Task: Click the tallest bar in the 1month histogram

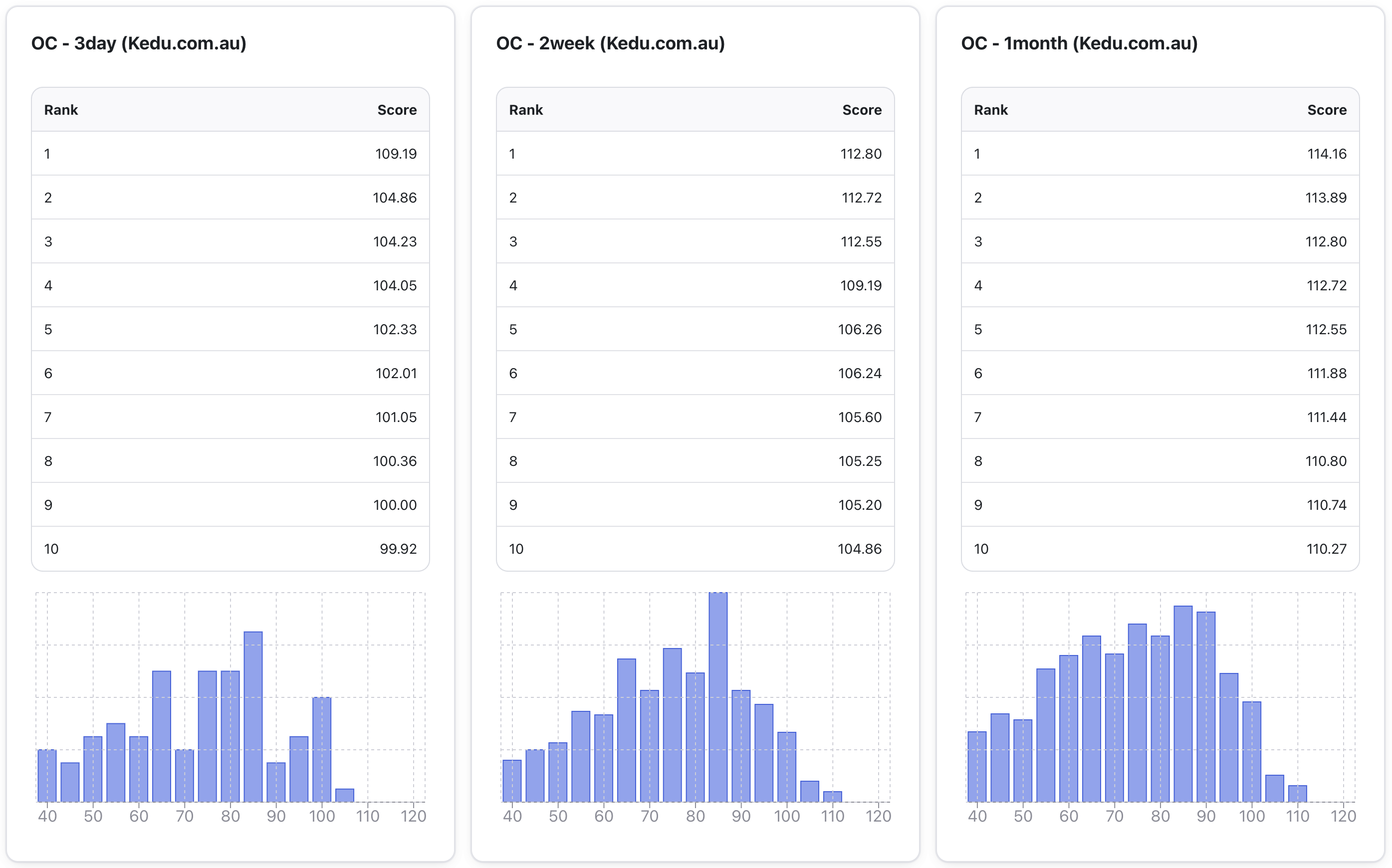Action: 1182,703
